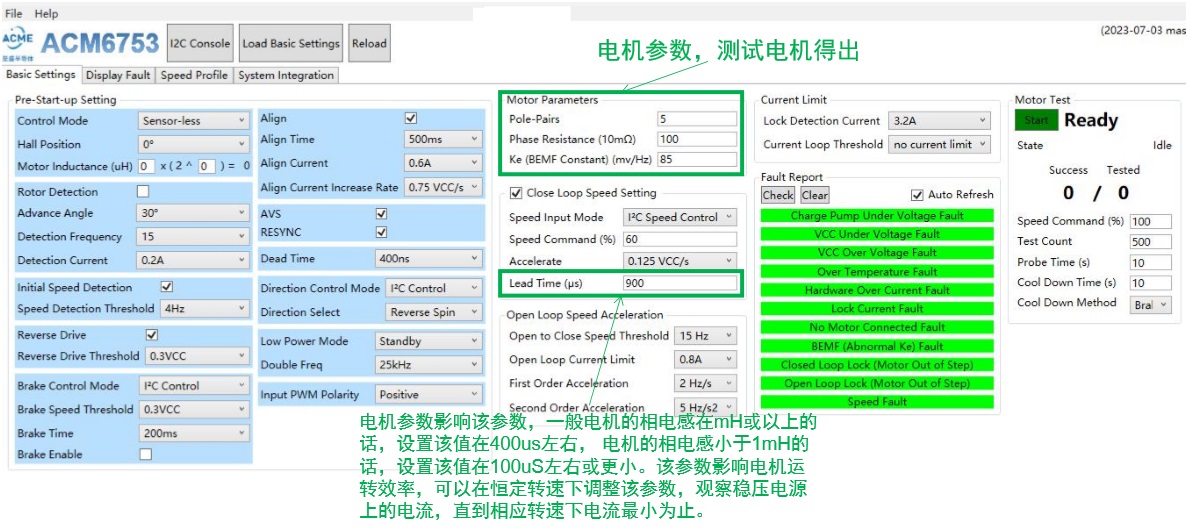
Task: Toggle Close Loop Speed Setting checkbox
Action: tap(516, 193)
